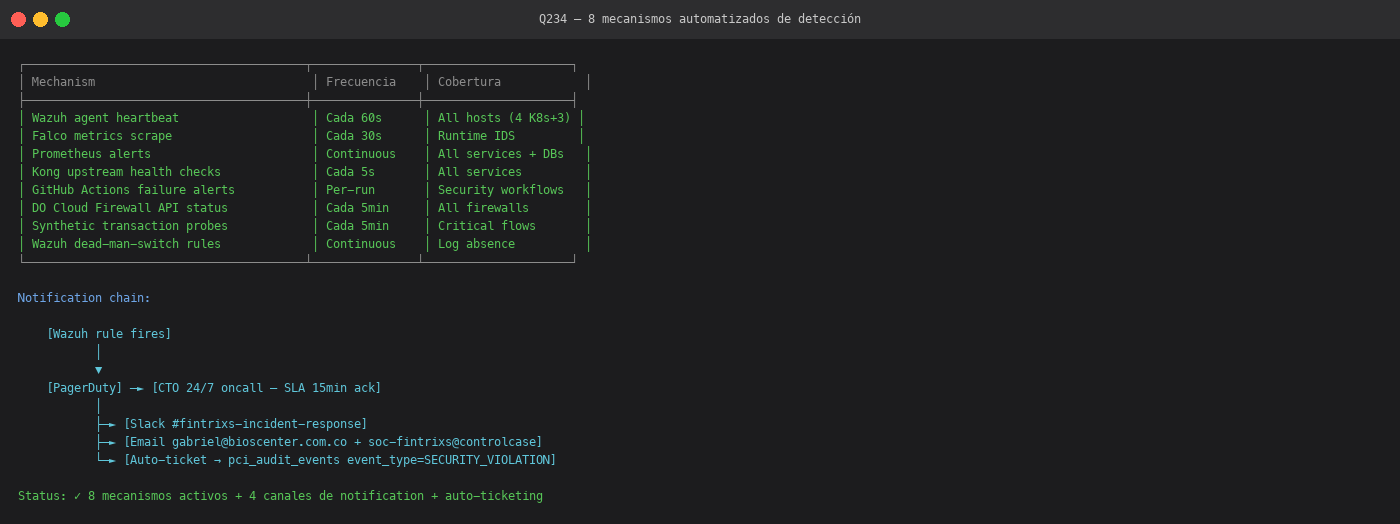The image size is (1400, 524).
Task: Click CTO 24/7 oncall SLA 15min ack
Action: [267, 388]
